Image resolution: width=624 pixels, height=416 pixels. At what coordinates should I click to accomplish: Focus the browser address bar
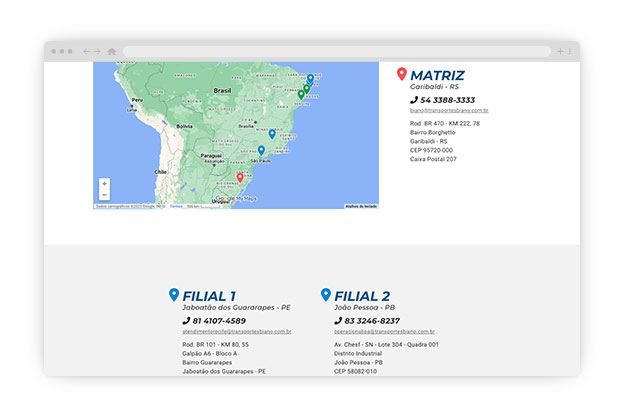(337, 51)
